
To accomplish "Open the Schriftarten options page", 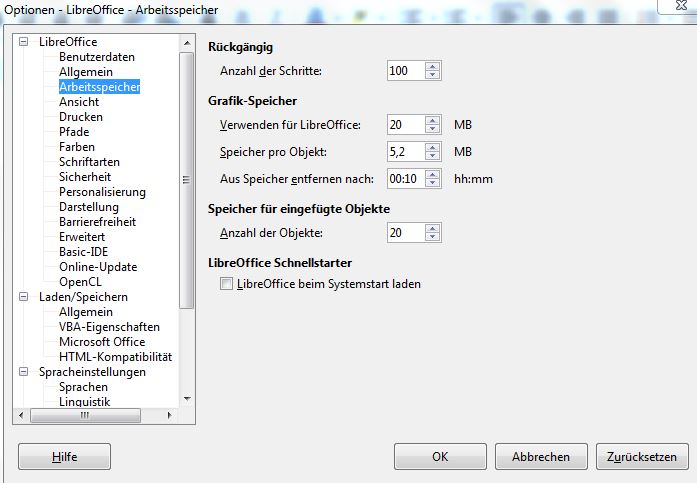I will (89, 162).
